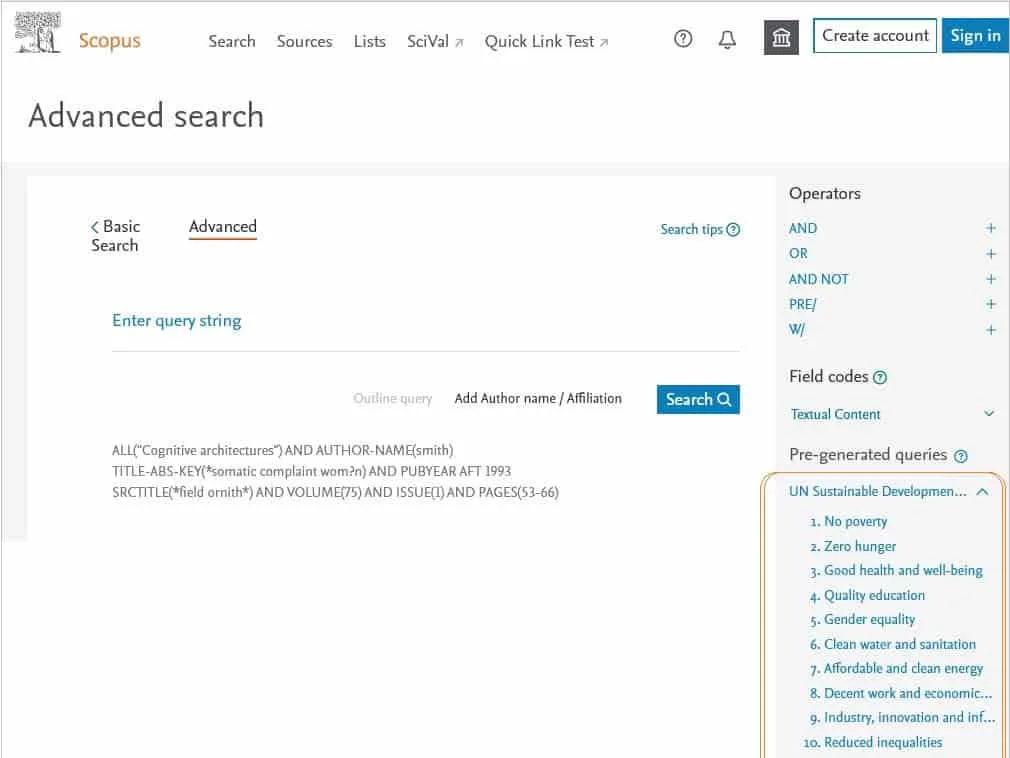The width and height of the screenshot is (1010, 758).
Task: Open the Pre-generated queries help icon
Action: [x=961, y=456]
